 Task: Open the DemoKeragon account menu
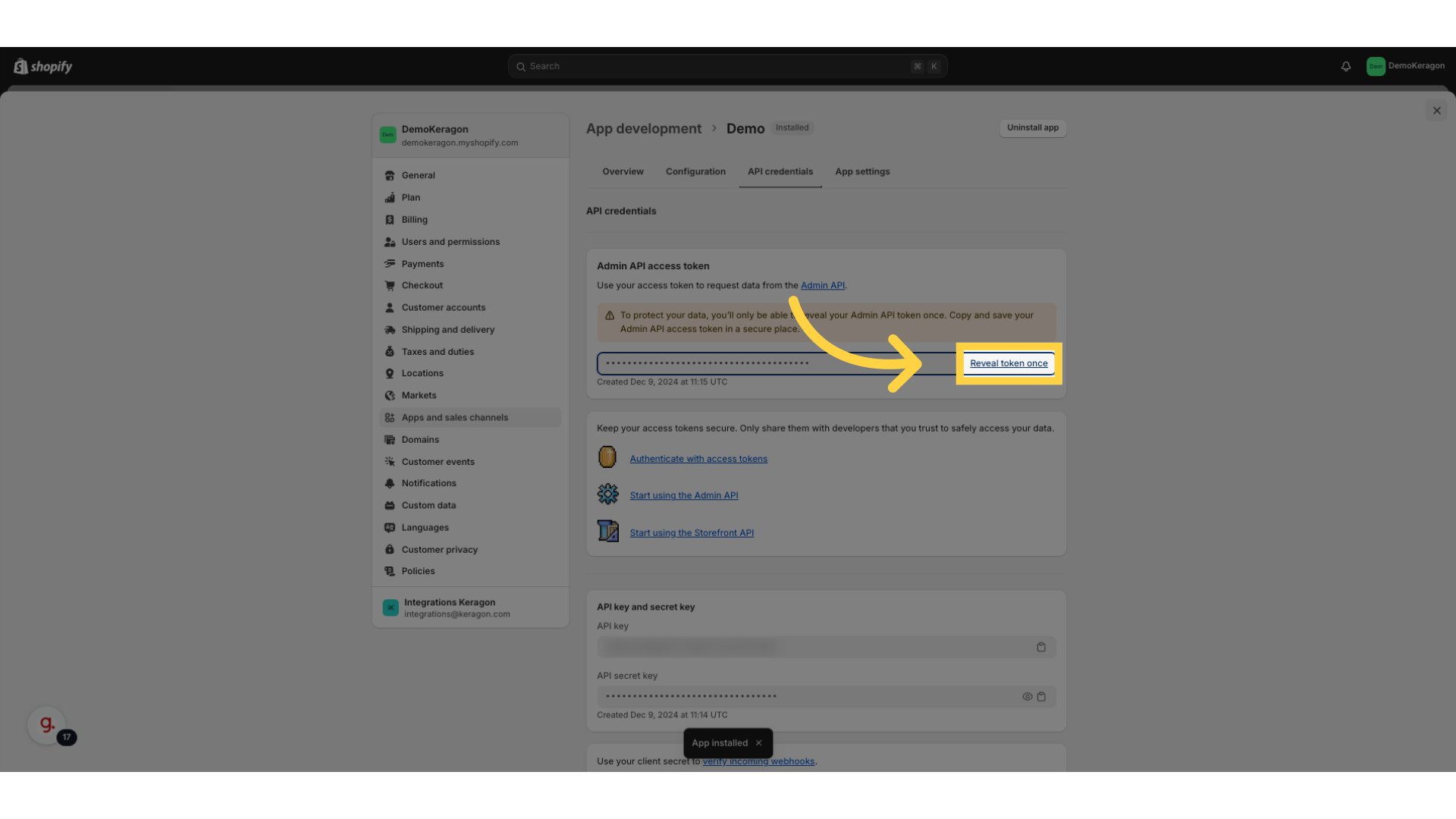1405,66
